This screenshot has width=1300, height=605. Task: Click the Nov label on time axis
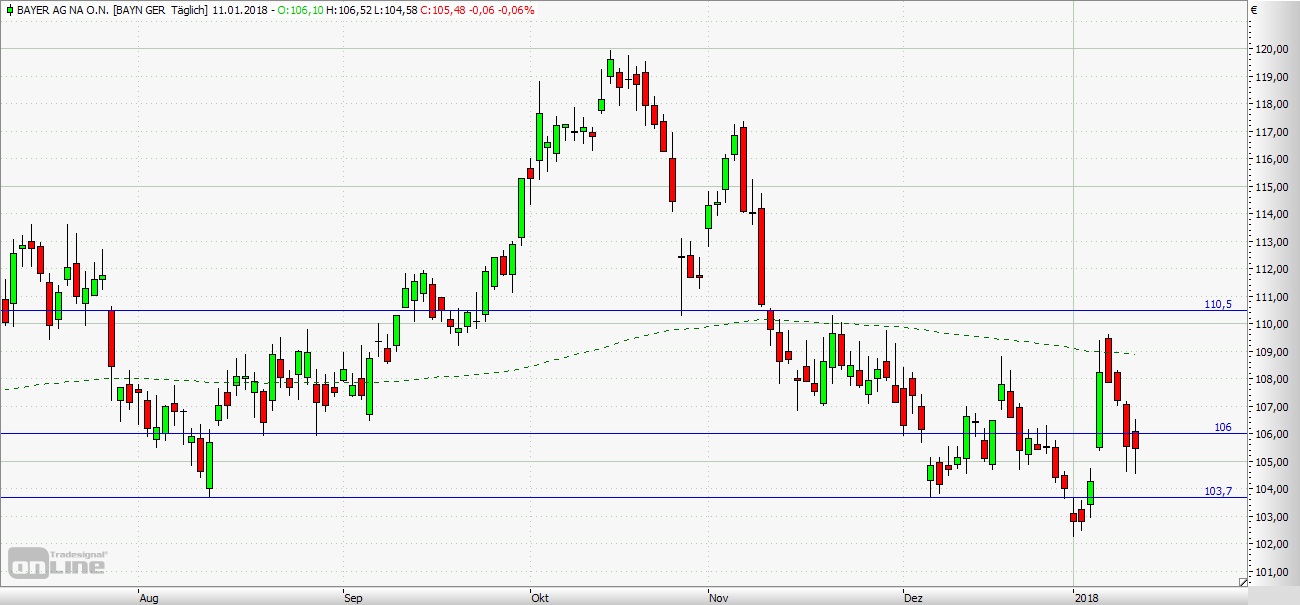coord(718,597)
